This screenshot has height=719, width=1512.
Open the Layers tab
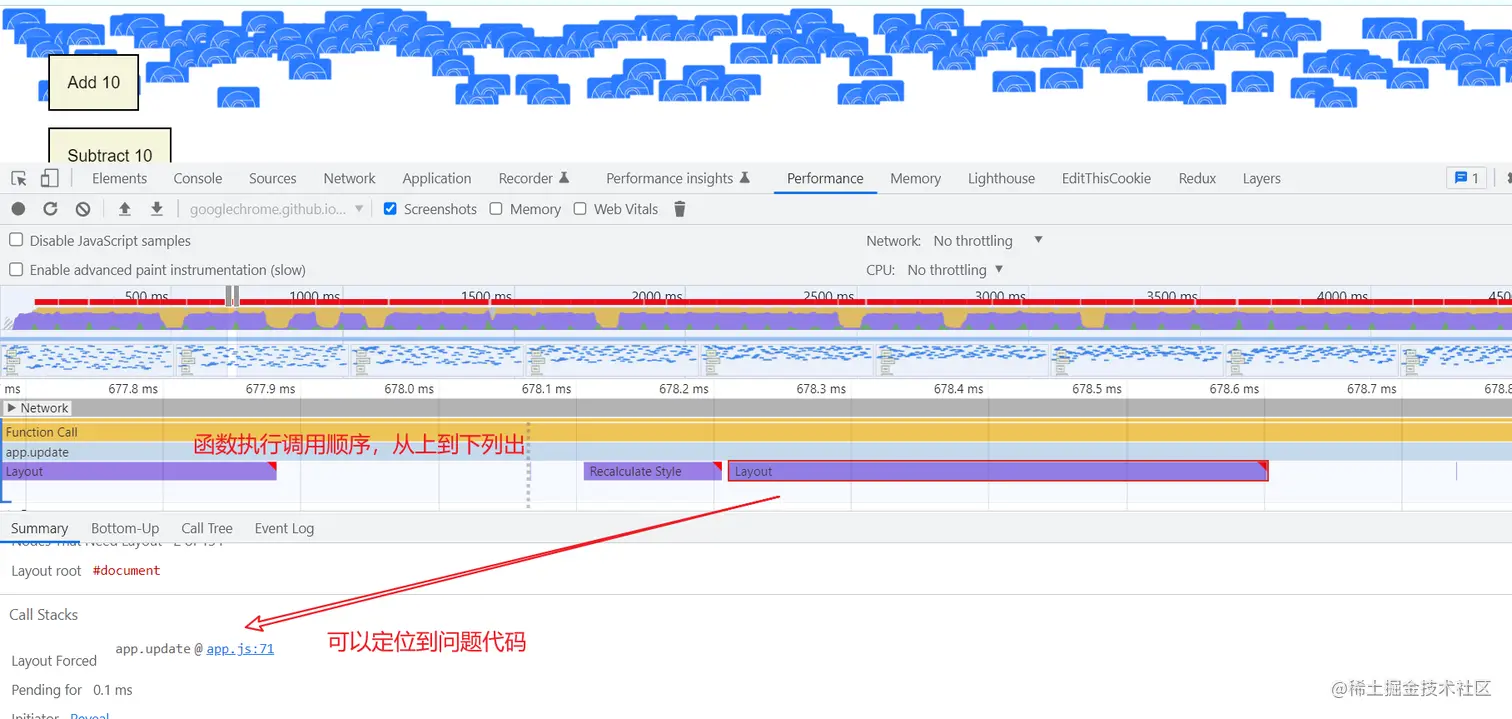[x=1261, y=178]
